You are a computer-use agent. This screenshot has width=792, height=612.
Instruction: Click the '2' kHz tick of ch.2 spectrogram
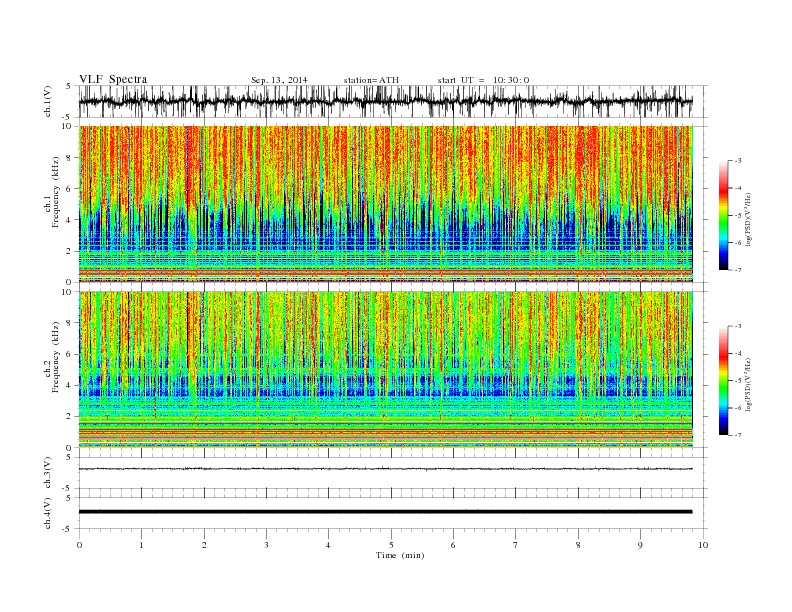69,417
